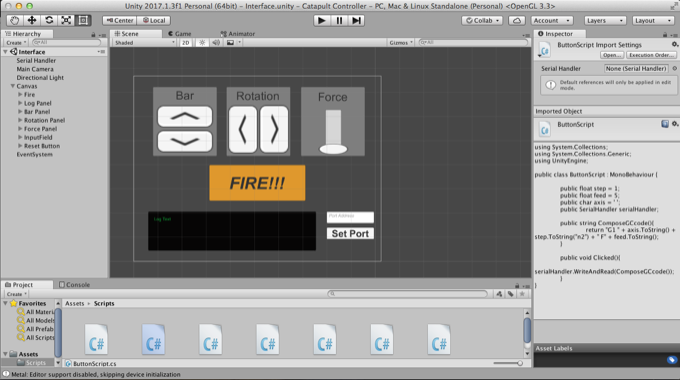Click the Inspector panel lock icon
This screenshot has height=380, width=680.
(x=665, y=34)
